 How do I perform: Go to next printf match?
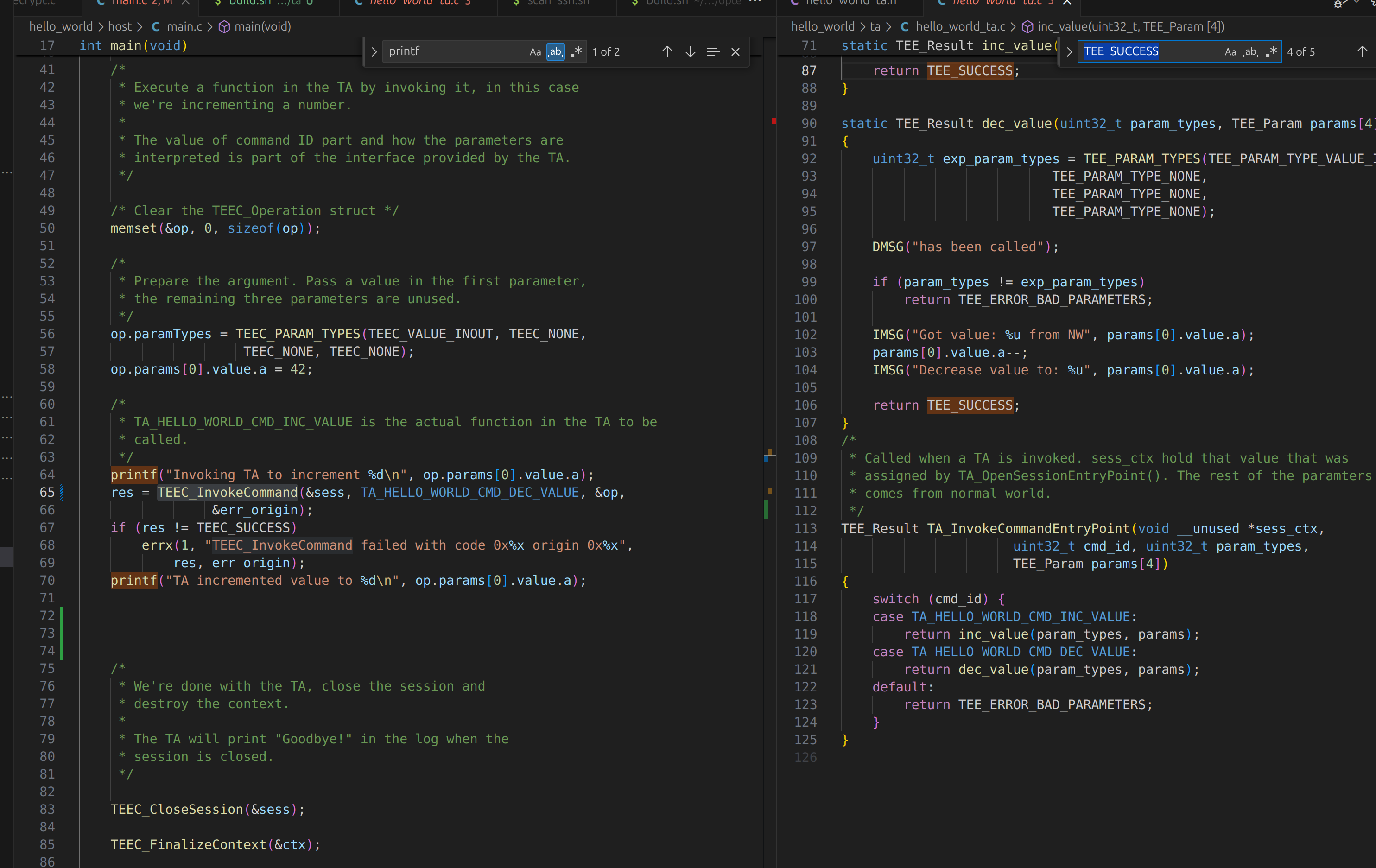coord(690,51)
